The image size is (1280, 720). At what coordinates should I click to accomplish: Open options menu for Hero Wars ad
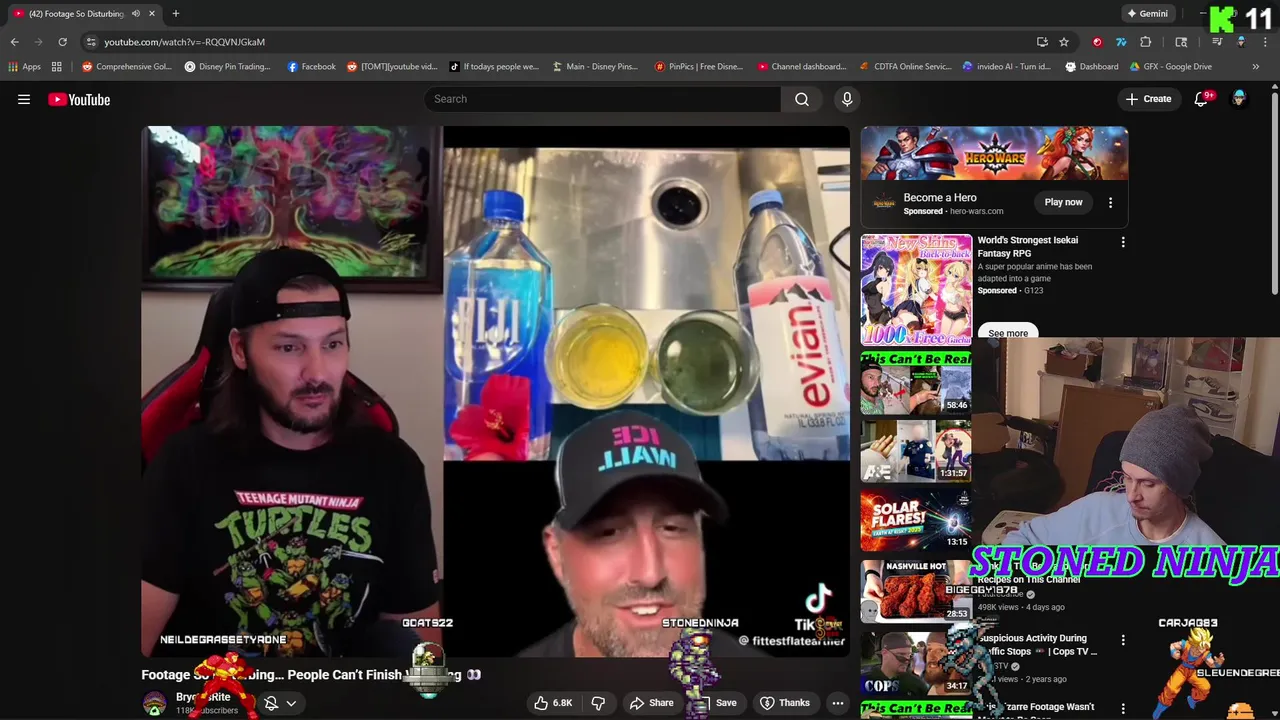point(1110,202)
